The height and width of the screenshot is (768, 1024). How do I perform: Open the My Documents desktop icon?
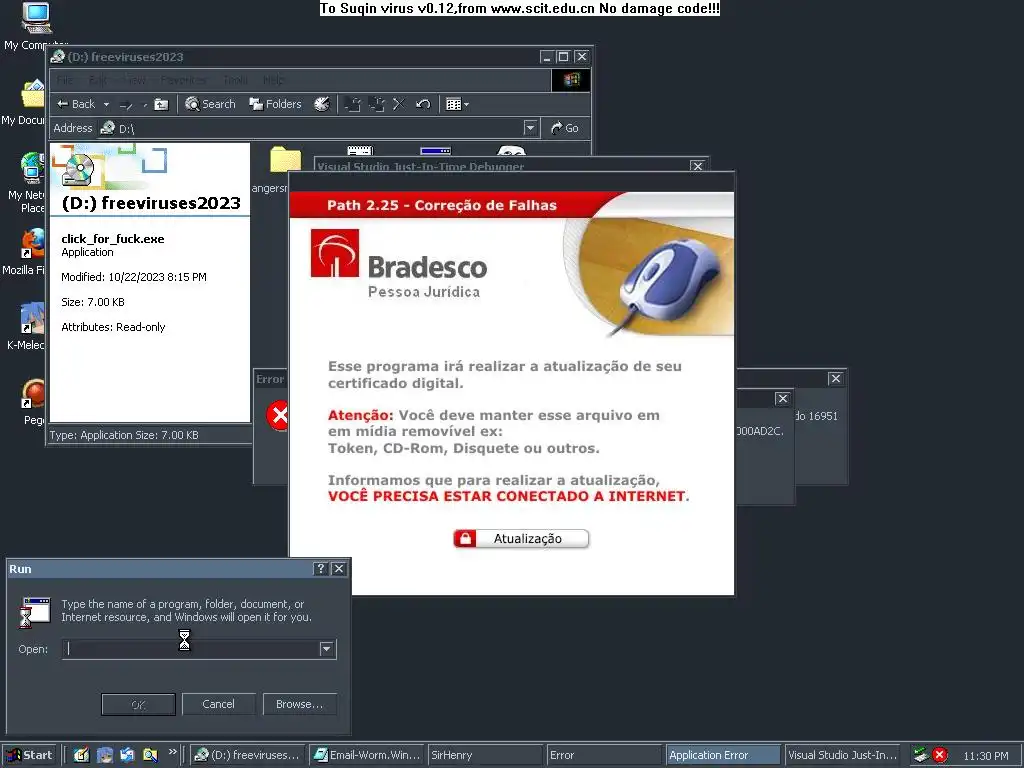tap(33, 95)
